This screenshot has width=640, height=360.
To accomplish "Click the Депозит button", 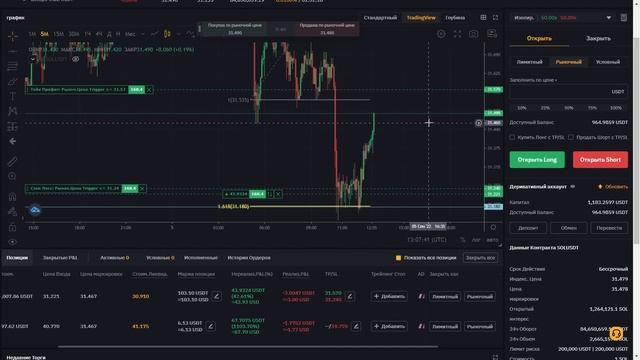I will (528, 228).
